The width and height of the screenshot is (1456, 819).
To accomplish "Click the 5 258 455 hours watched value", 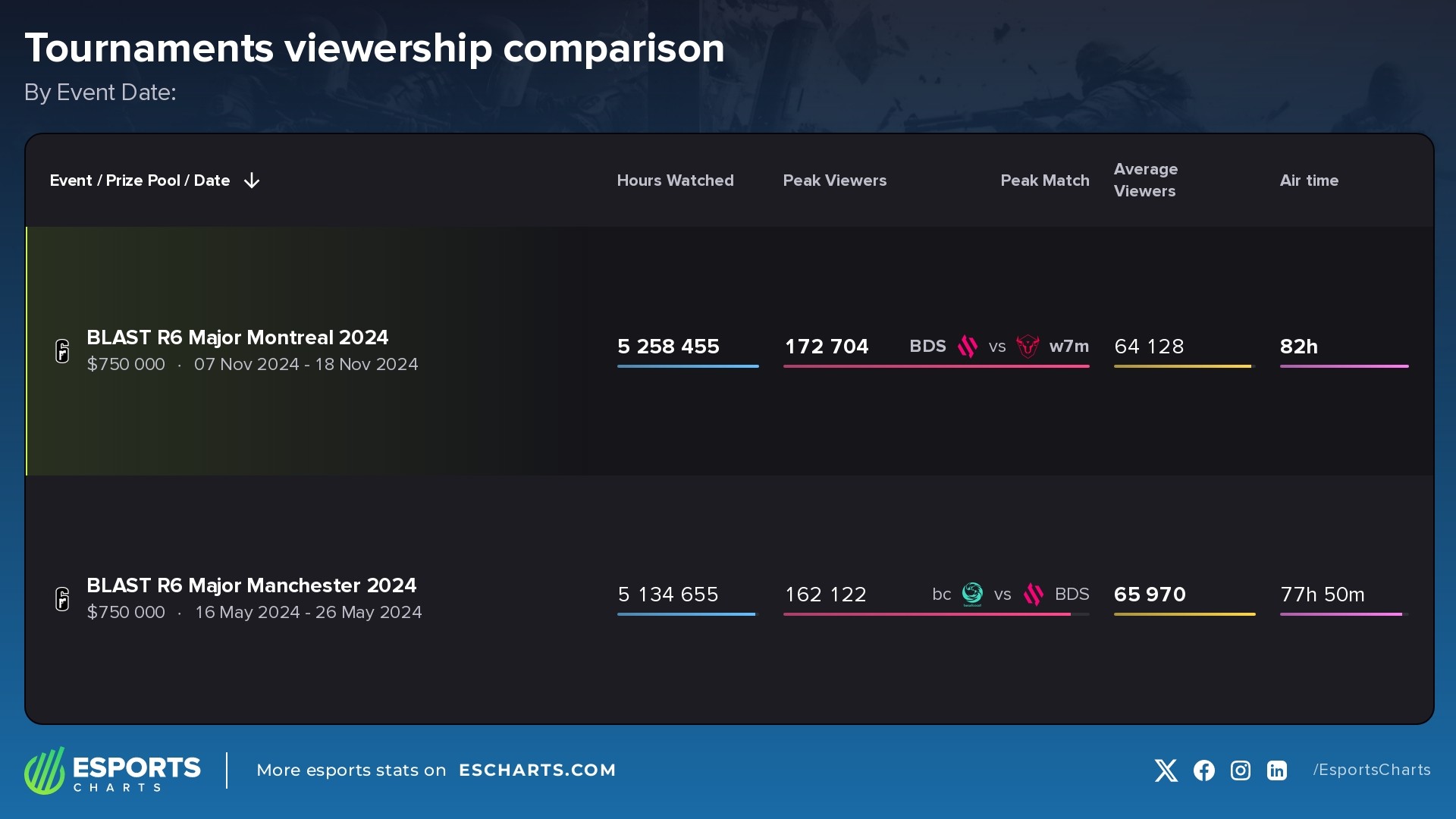I will 668,347.
